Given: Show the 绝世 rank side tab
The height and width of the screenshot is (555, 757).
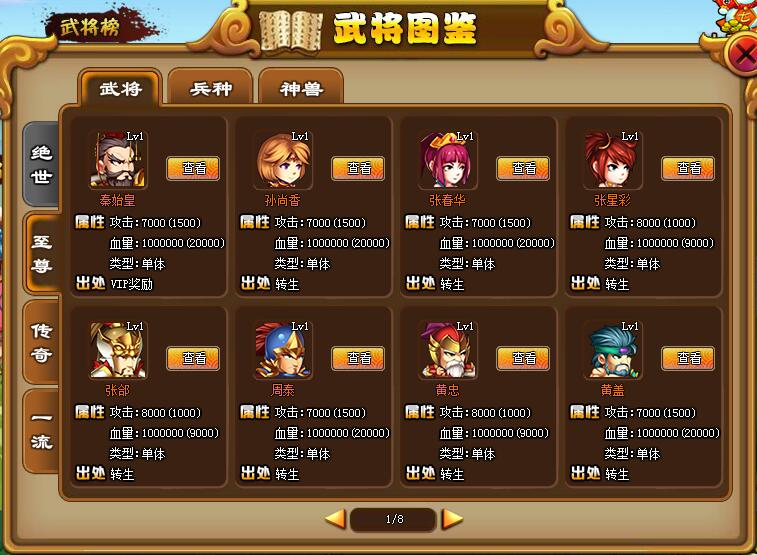Looking at the screenshot, I should [x=41, y=164].
